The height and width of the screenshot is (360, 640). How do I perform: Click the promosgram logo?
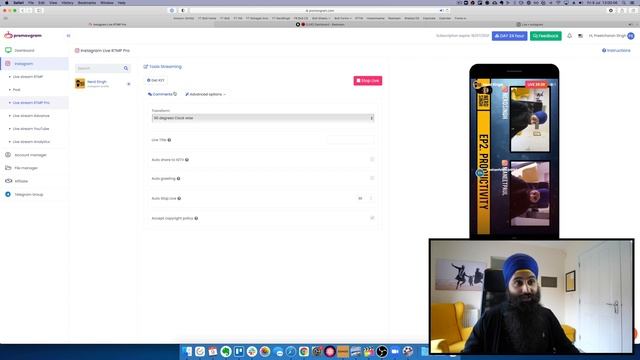(23, 36)
